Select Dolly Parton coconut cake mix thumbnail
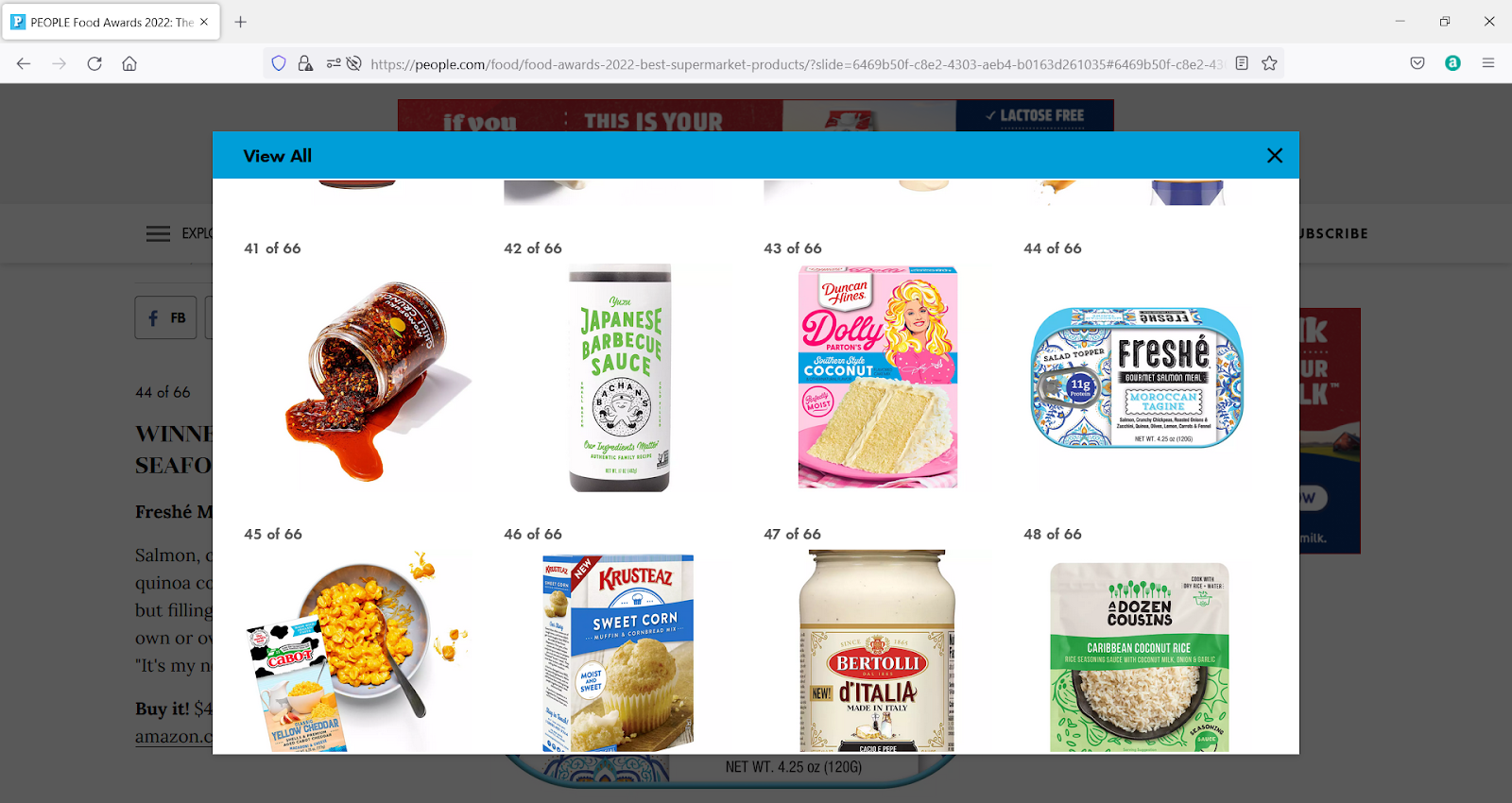The height and width of the screenshot is (803, 1512). click(x=878, y=377)
